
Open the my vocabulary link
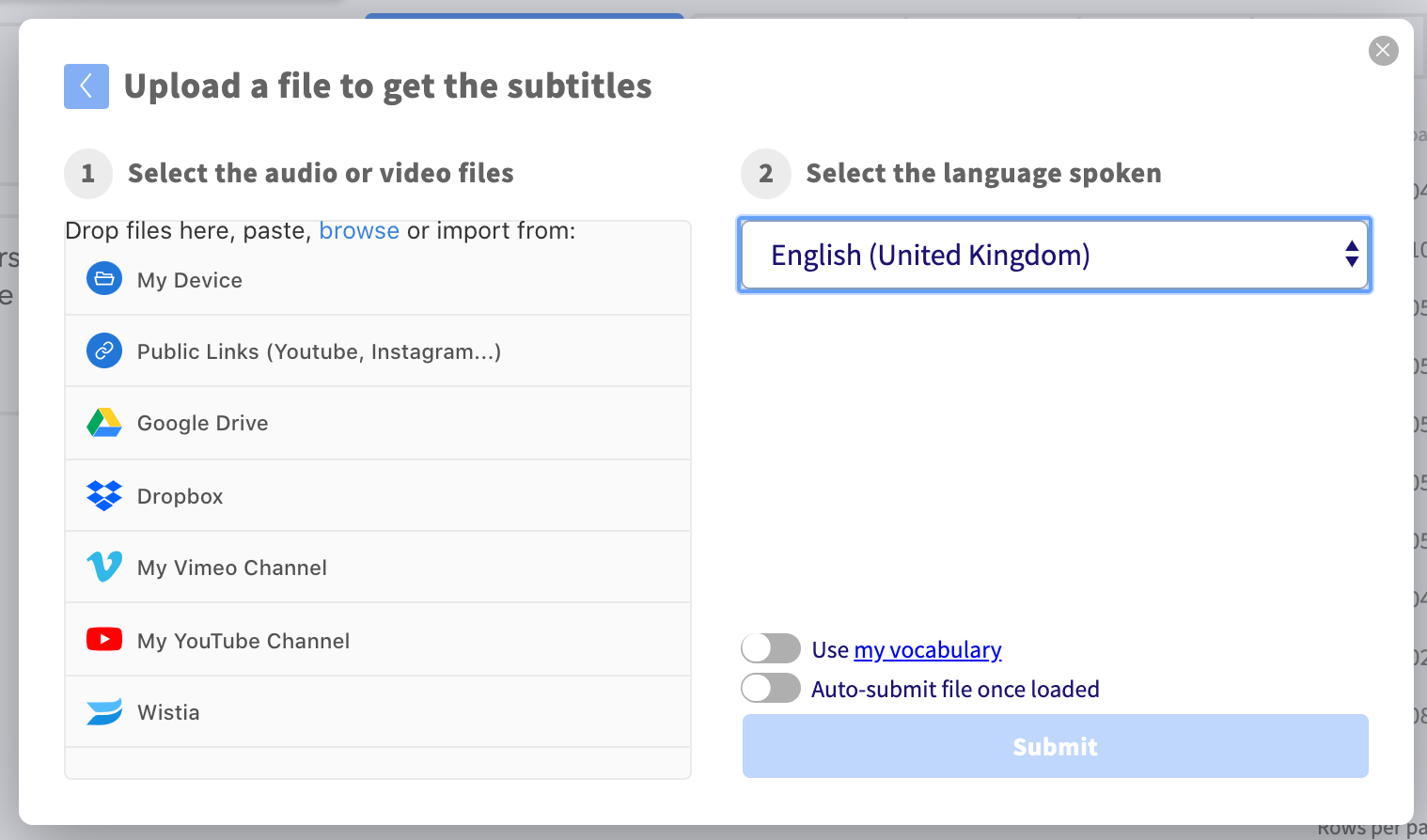927,650
